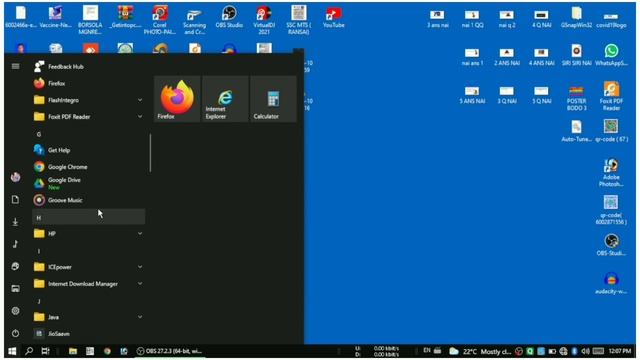640x360 pixels.
Task: Click the Windows Start button
Action: click(12, 351)
